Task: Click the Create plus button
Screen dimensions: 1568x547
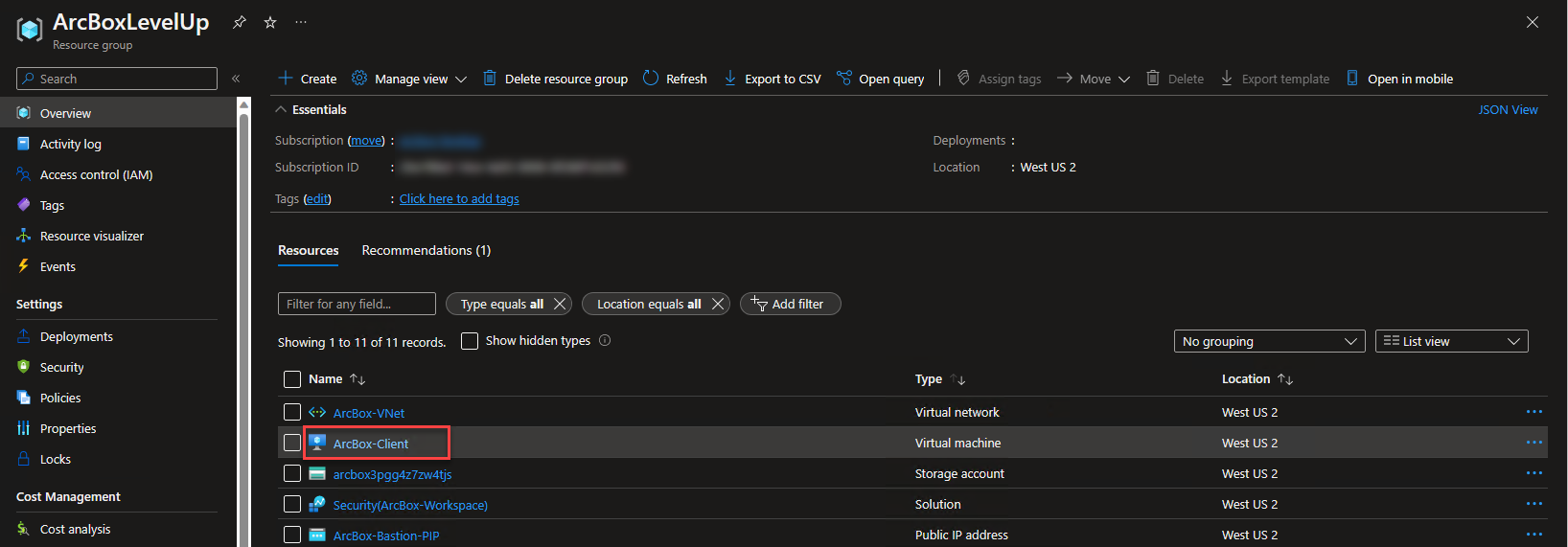Action: (308, 79)
